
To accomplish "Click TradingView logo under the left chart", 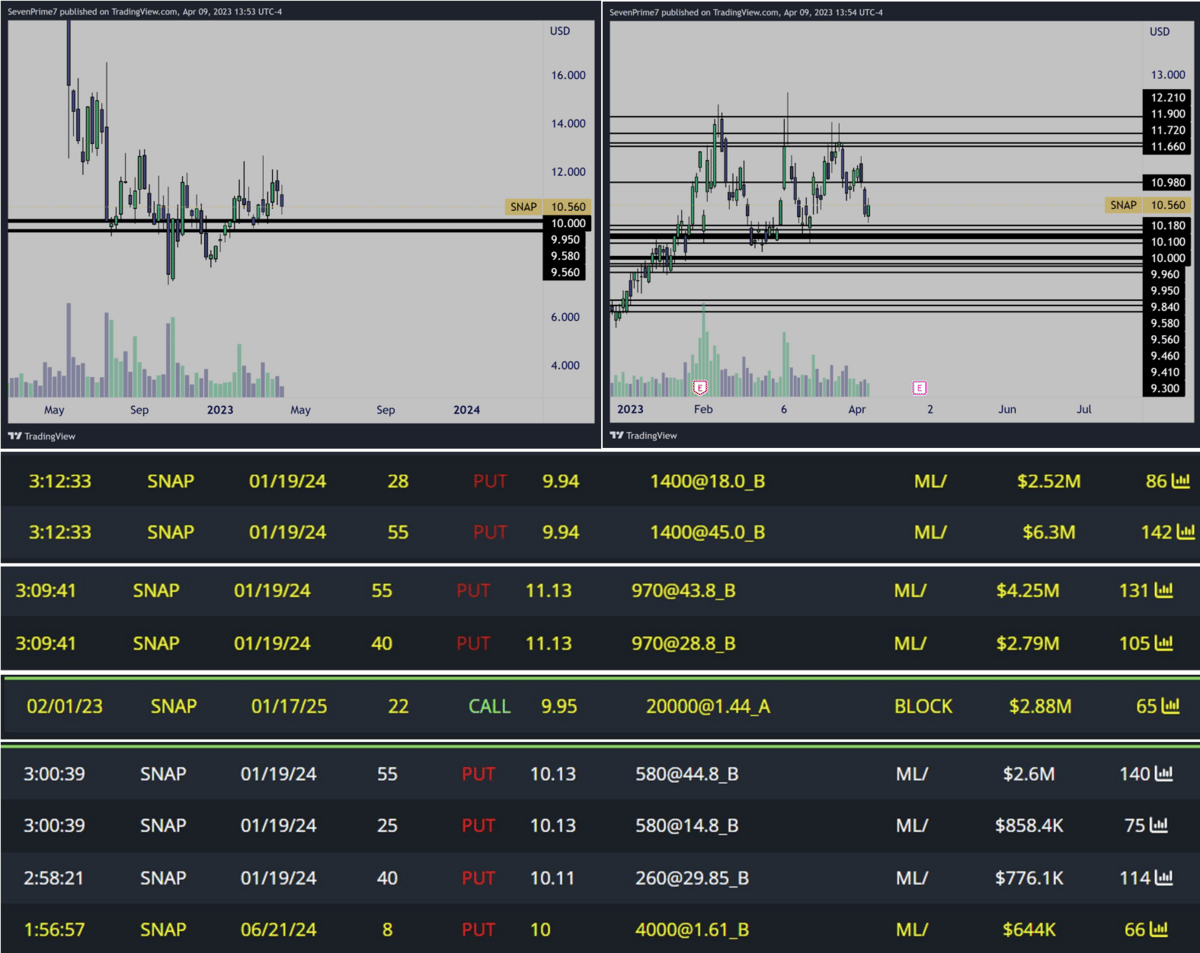I will pos(42,436).
